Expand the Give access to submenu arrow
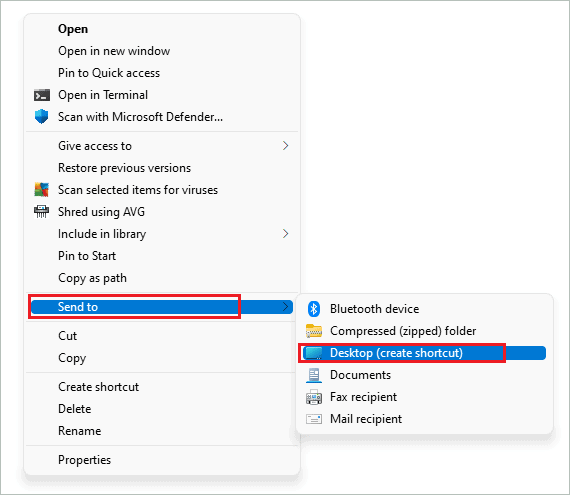570x495 pixels. click(x=286, y=146)
